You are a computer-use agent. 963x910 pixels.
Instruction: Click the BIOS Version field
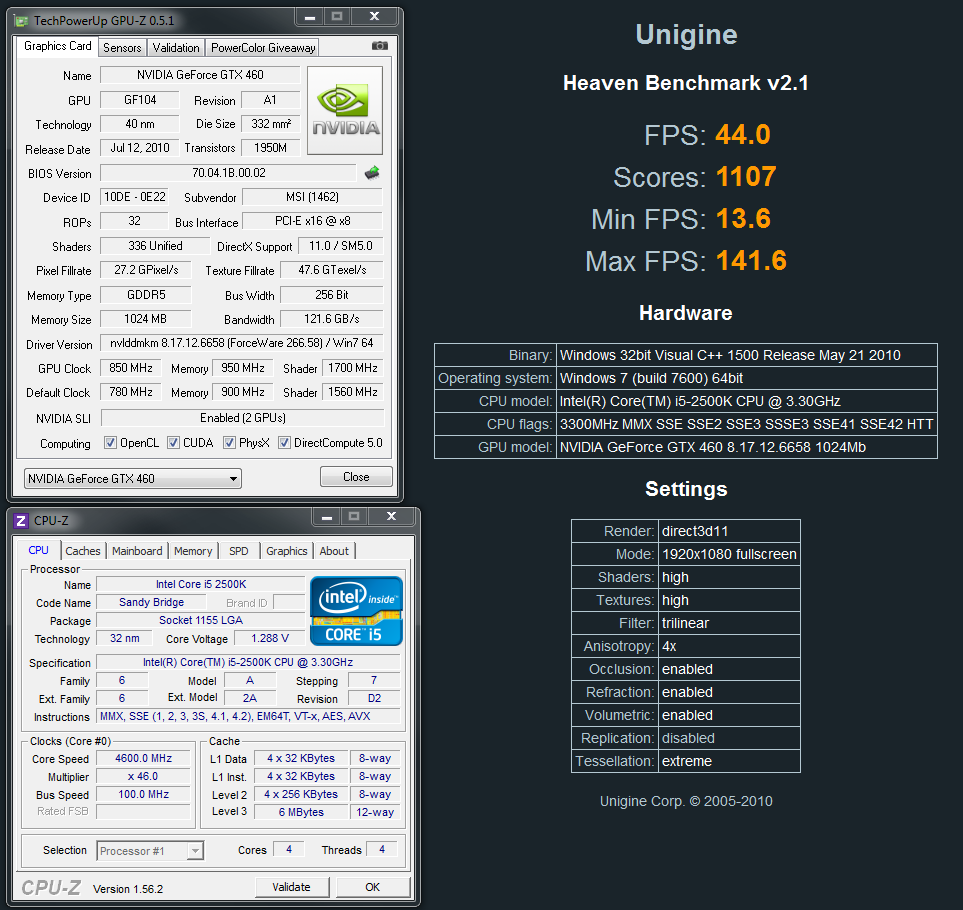228,173
